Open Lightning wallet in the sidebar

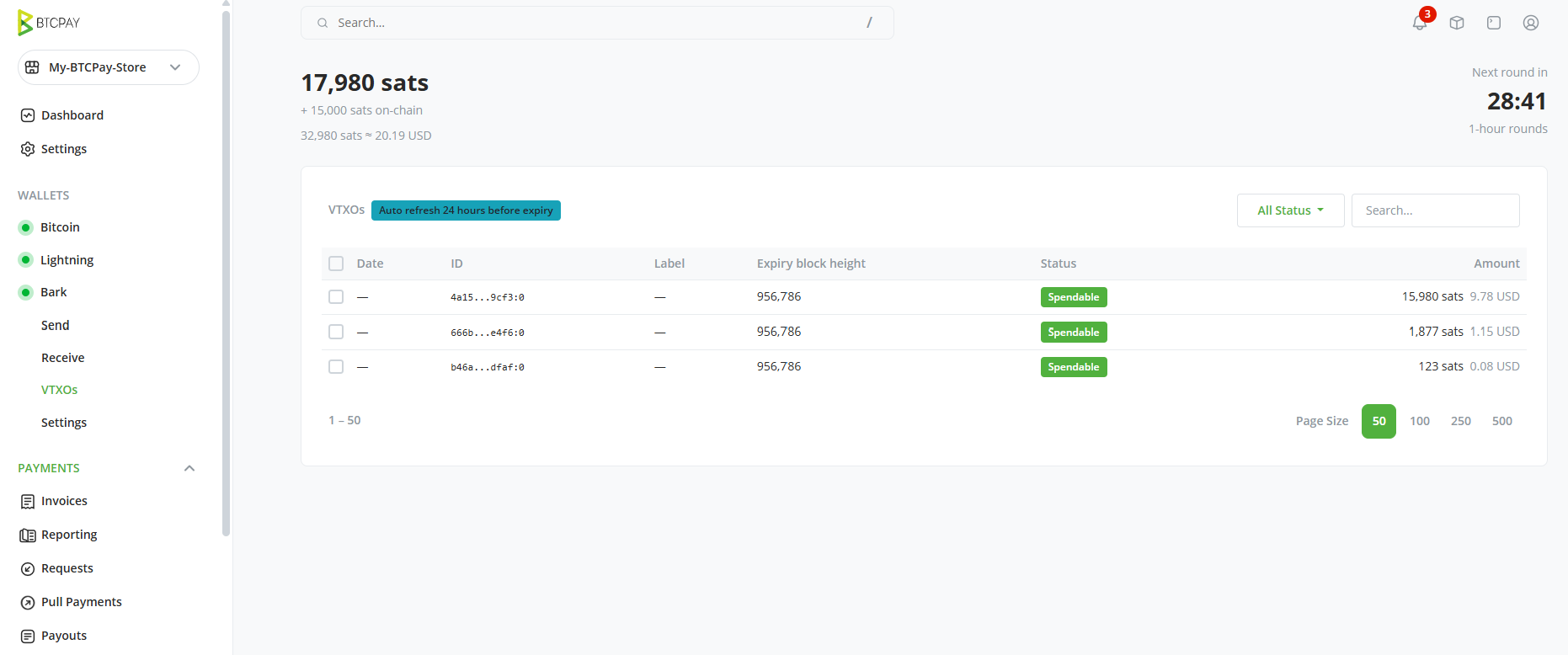point(67,260)
